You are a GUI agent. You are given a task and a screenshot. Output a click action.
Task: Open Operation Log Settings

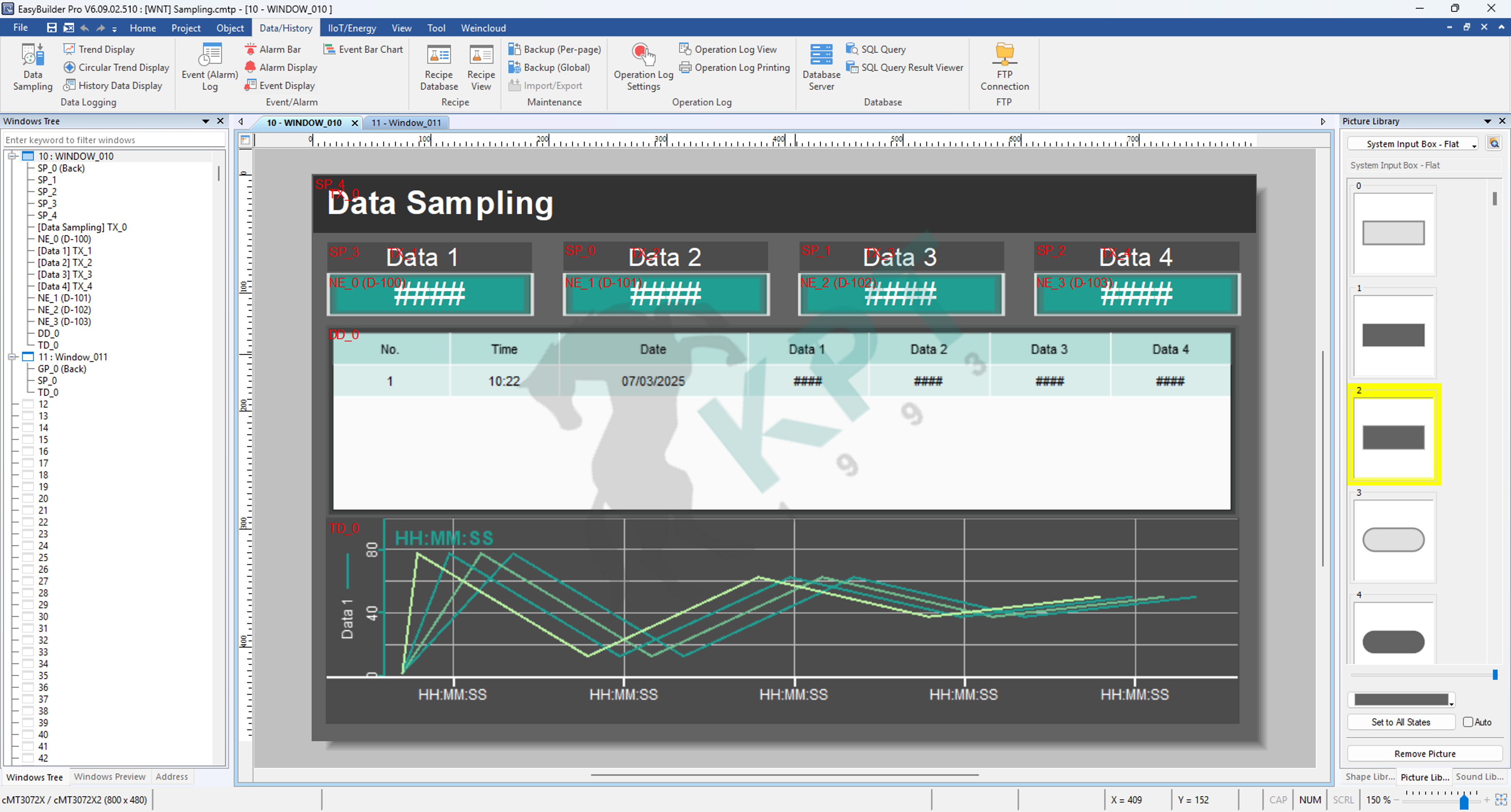(644, 67)
